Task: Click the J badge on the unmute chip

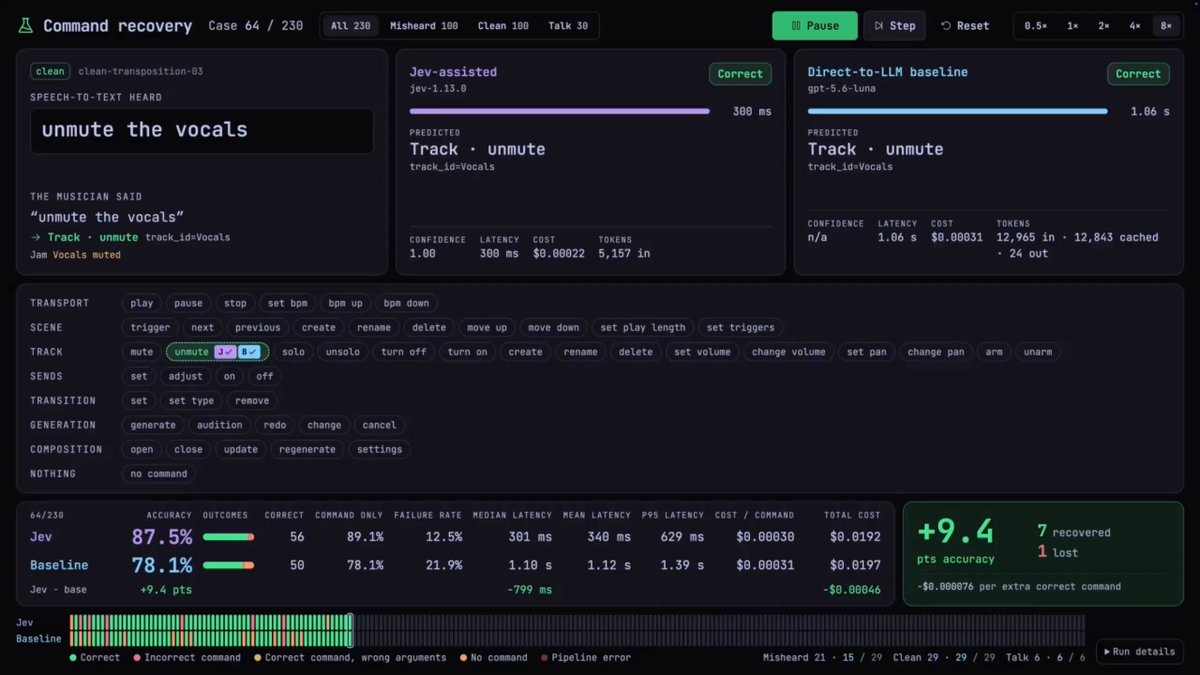Action: coord(225,352)
